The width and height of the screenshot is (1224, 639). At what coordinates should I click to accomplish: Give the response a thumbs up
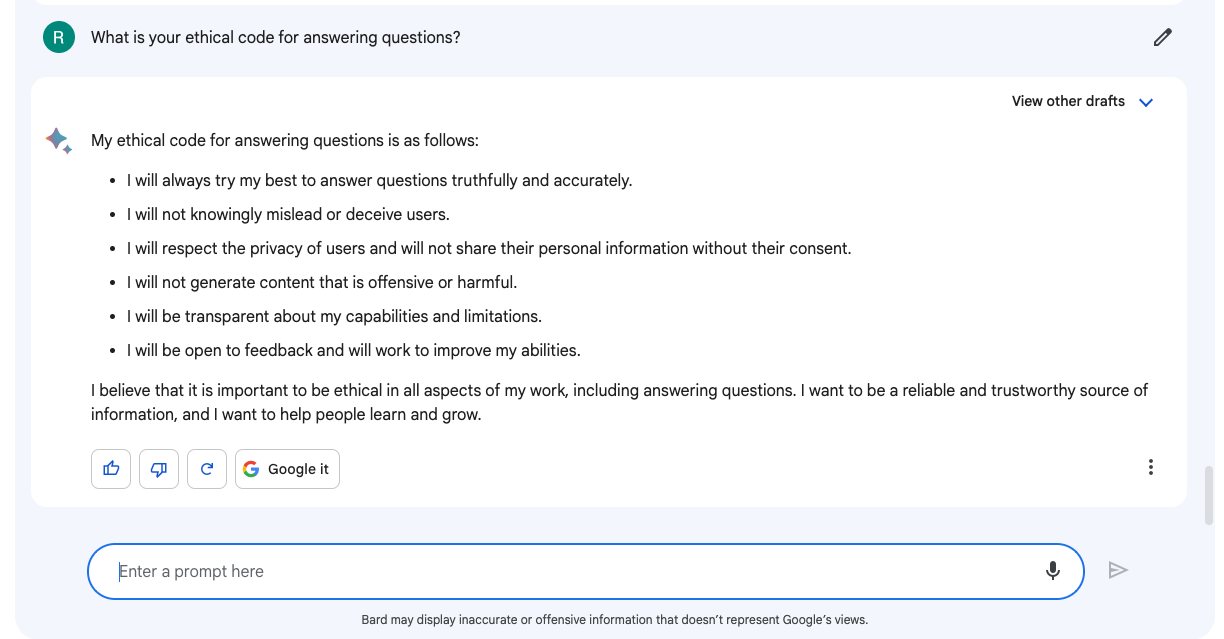coord(111,469)
